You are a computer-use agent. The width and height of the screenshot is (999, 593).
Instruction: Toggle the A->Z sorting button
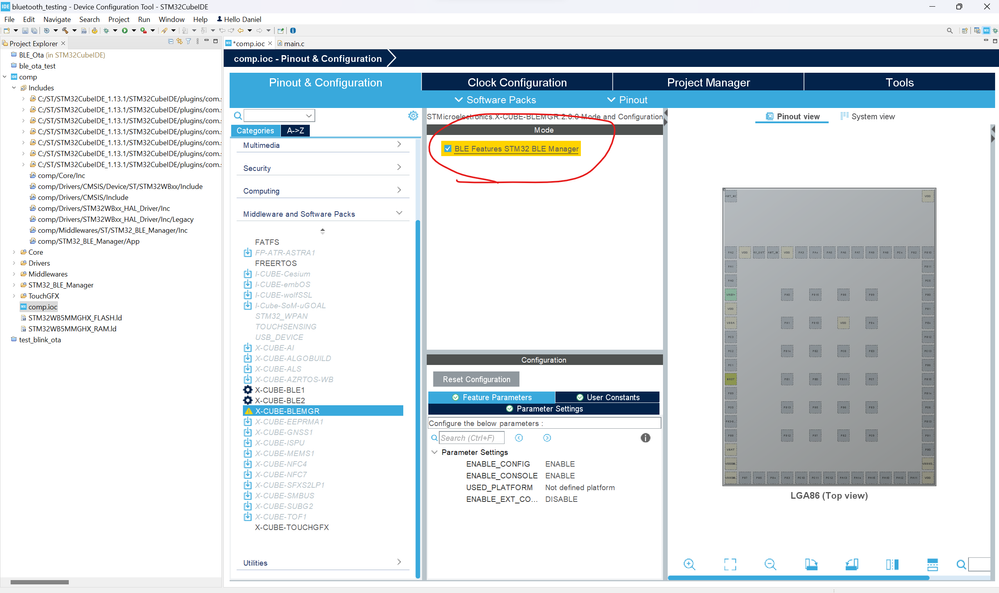295,131
